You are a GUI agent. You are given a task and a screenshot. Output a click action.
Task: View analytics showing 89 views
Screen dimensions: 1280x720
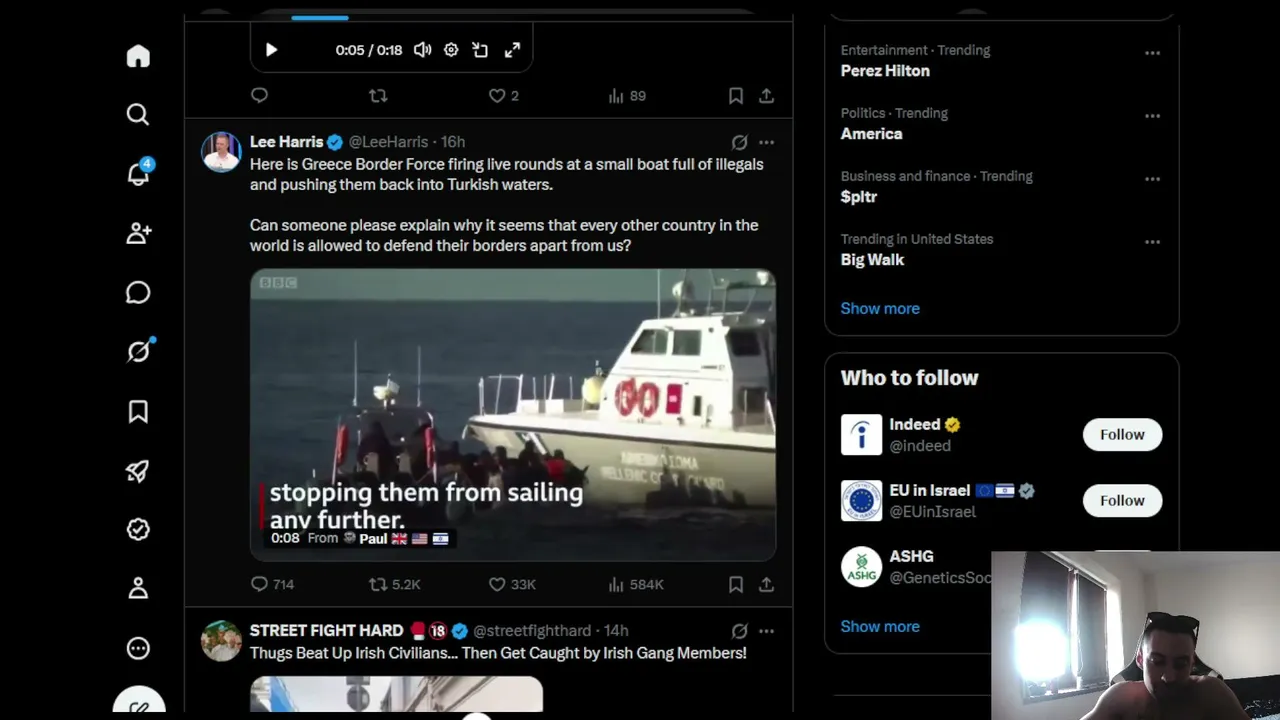point(627,96)
